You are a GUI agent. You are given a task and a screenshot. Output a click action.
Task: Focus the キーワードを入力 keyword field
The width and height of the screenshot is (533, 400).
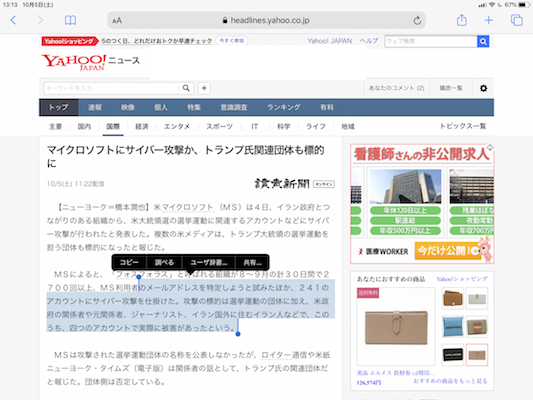point(111,88)
